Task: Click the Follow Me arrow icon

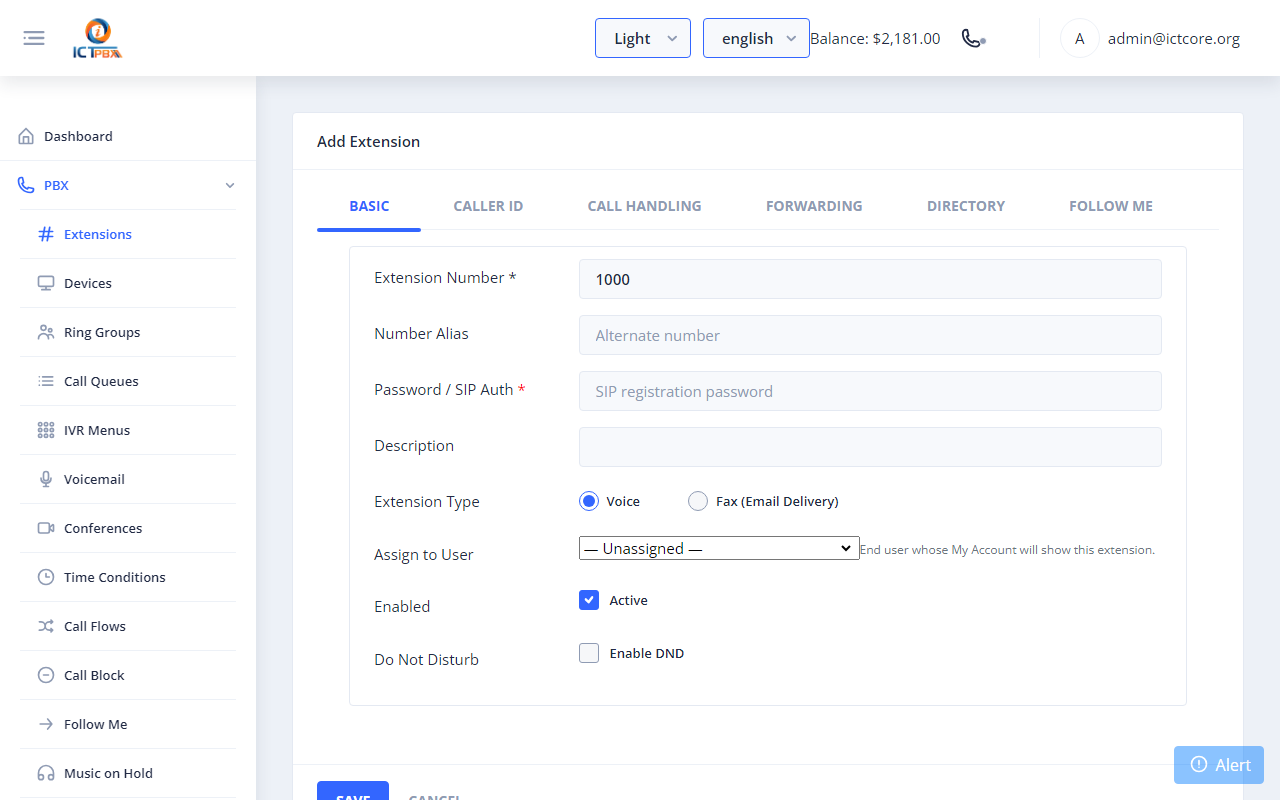Action: point(46,724)
